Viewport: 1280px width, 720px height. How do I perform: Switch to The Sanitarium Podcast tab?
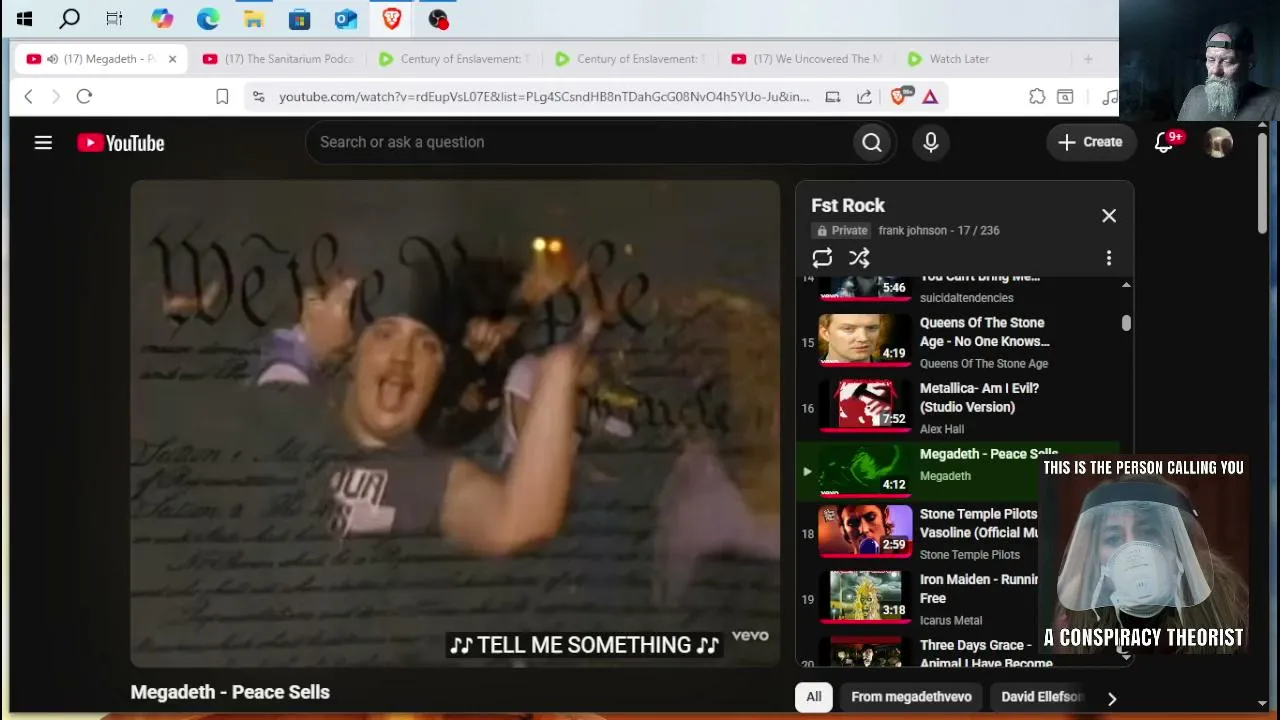[278, 59]
